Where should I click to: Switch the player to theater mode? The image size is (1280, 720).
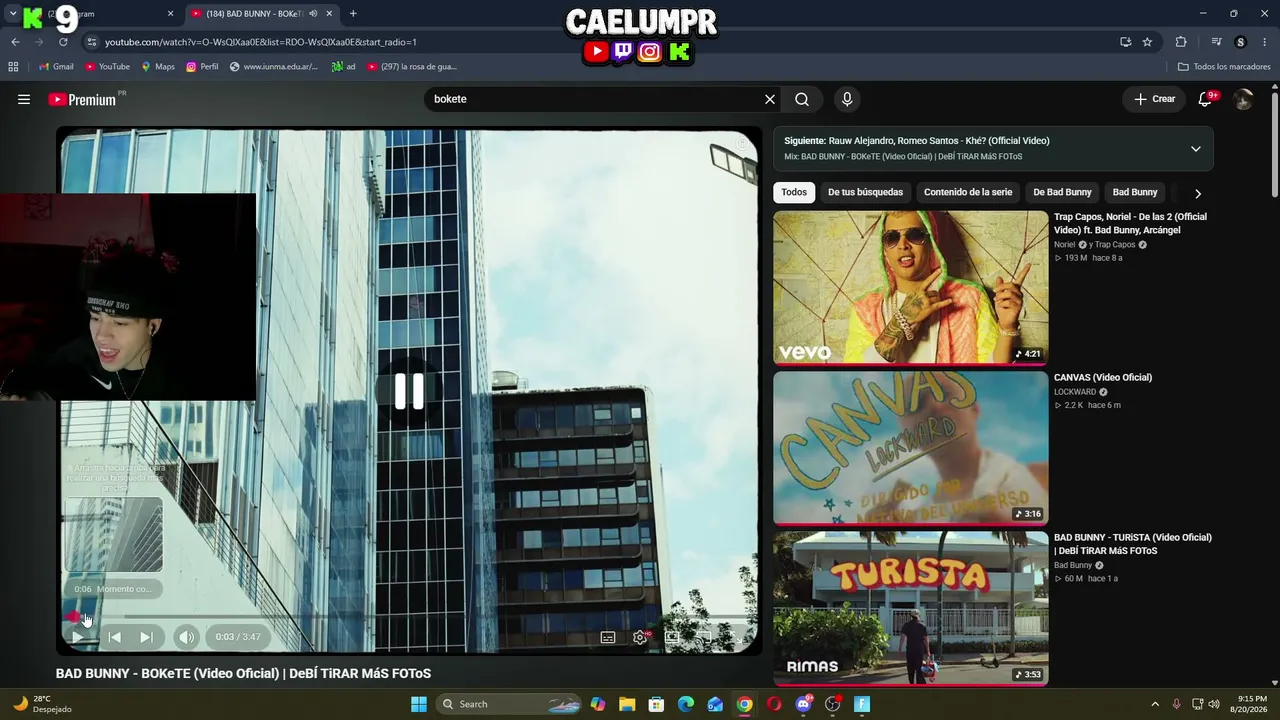coord(672,637)
